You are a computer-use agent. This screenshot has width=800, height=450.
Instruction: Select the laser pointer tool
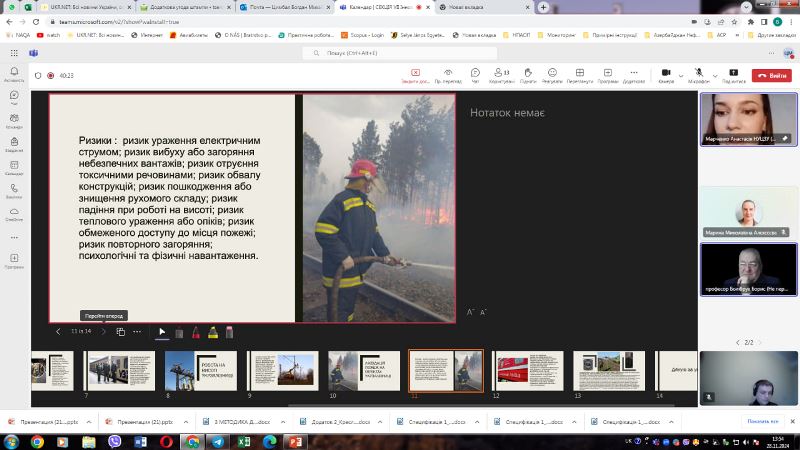[x=179, y=333]
